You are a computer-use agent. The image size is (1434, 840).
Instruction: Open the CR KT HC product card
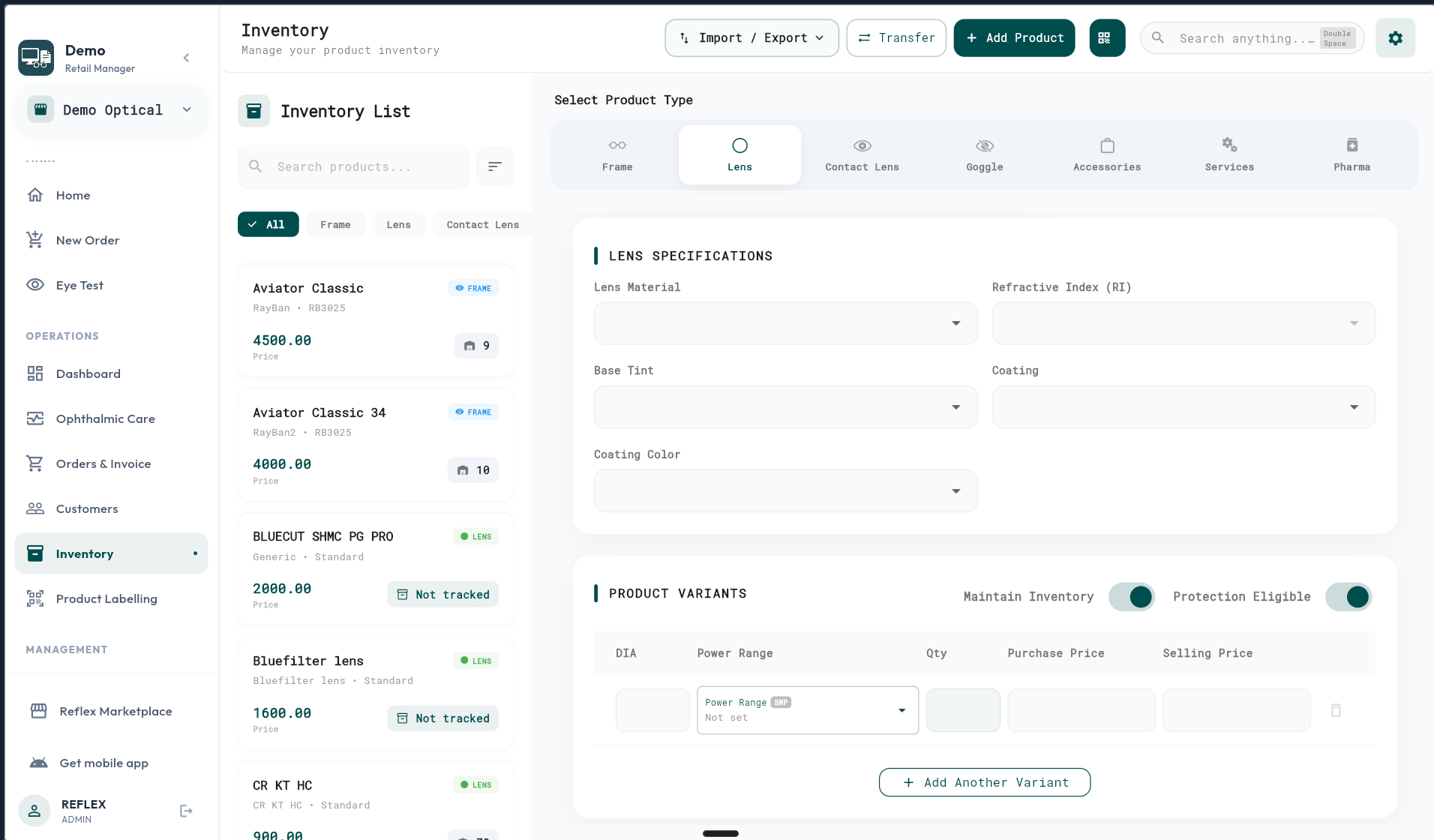(376, 801)
